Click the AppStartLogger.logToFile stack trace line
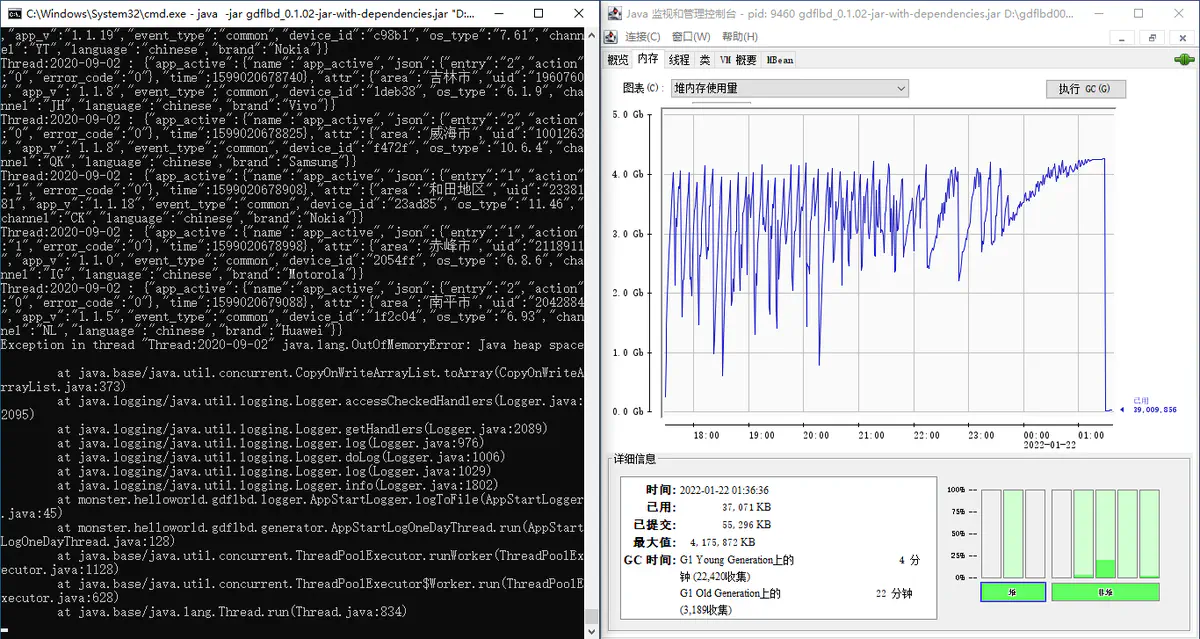The width and height of the screenshot is (1200, 639). (291, 505)
